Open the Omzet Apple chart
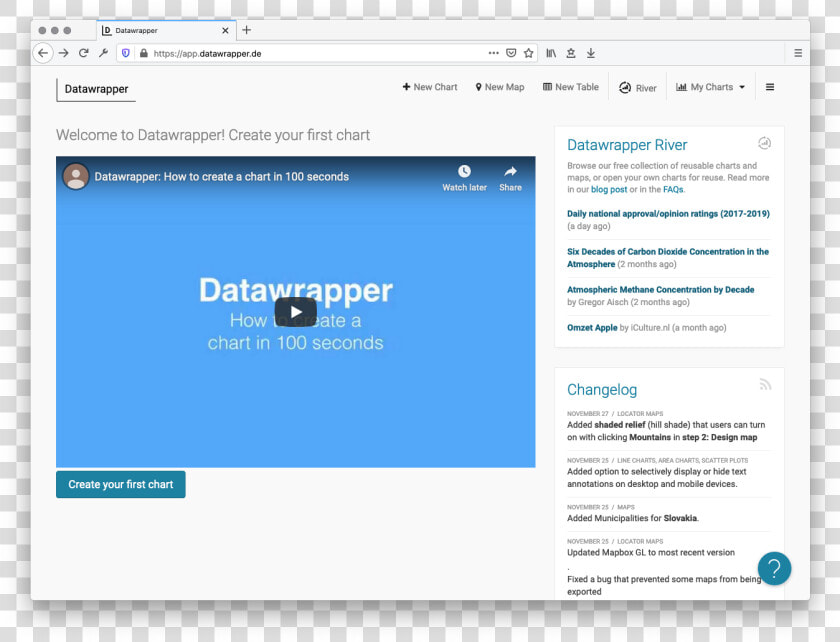Screen dimensions: 840x642 [x=592, y=328]
